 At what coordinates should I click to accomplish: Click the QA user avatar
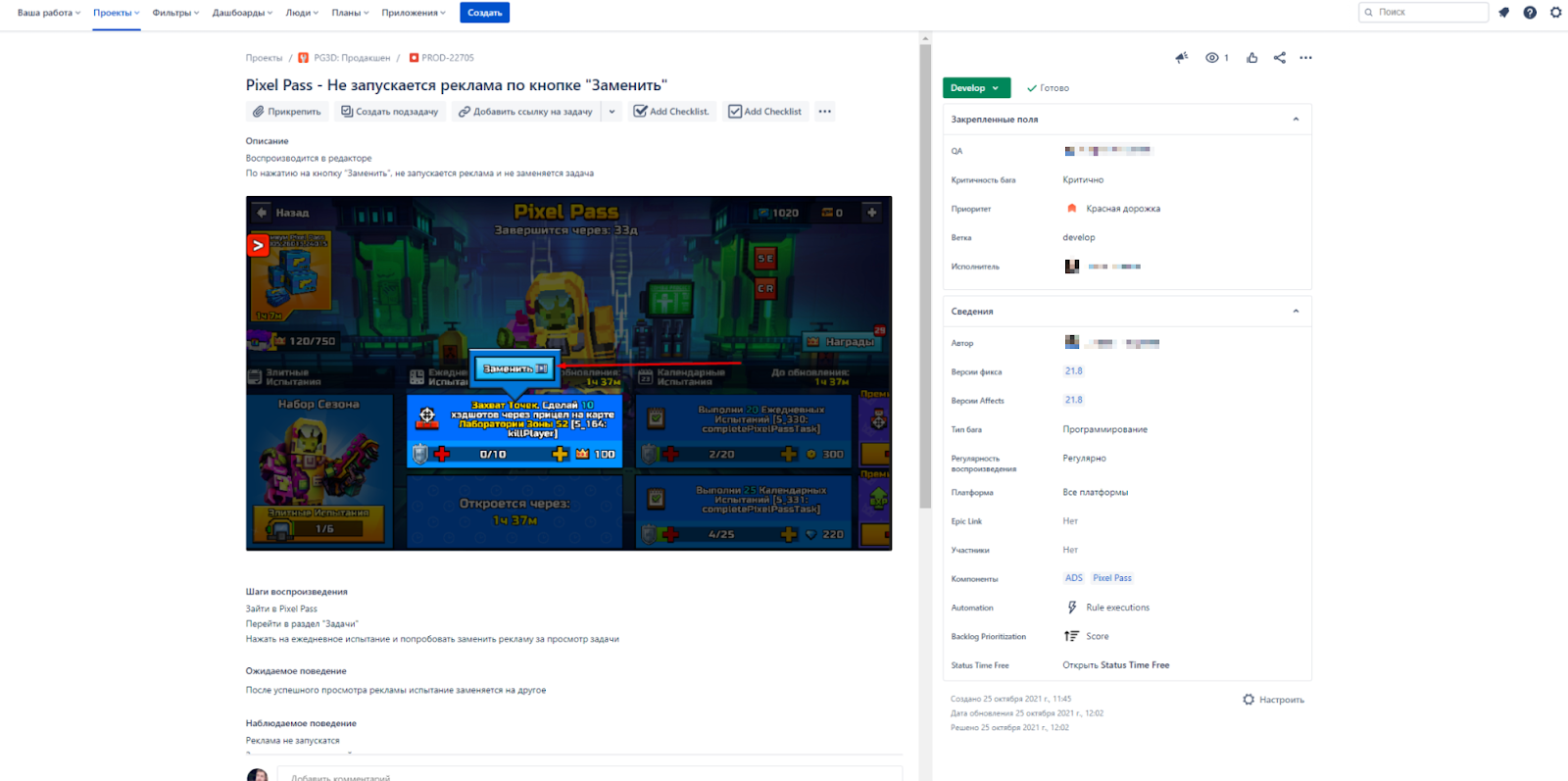[1070, 151]
